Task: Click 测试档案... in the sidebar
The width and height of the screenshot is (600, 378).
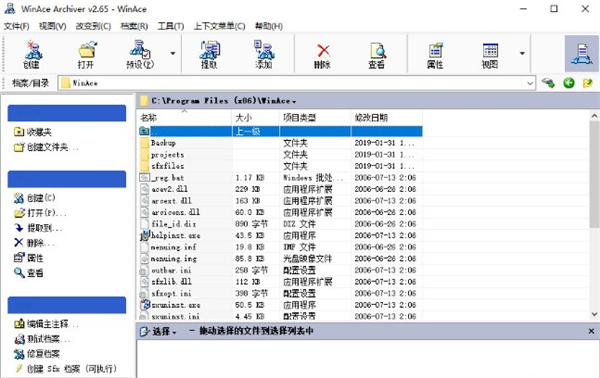Action: [x=42, y=339]
